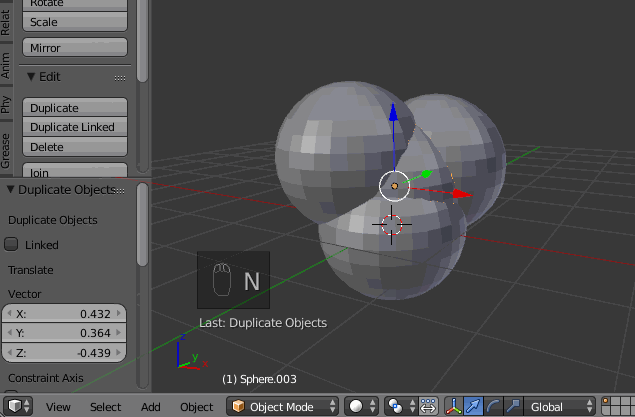Decrease the Z vector value with left arrow
The image size is (635, 417).
click(x=10, y=352)
